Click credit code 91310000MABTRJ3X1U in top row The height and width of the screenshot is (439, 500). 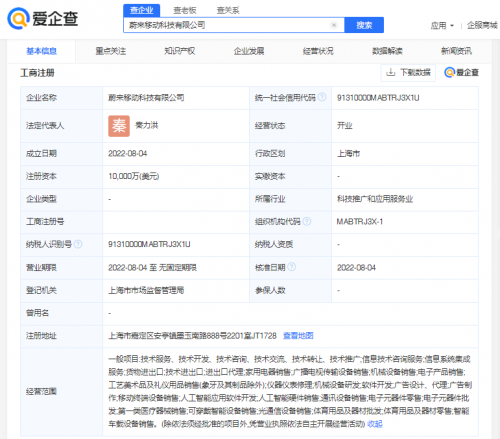tap(378, 98)
